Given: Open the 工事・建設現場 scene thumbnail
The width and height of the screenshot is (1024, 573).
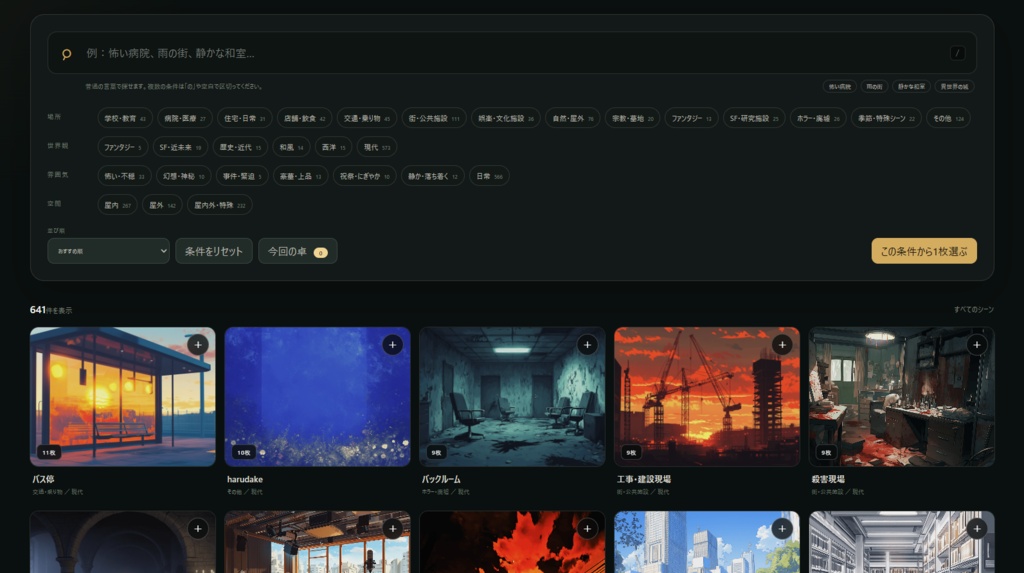Looking at the screenshot, I should pos(707,397).
